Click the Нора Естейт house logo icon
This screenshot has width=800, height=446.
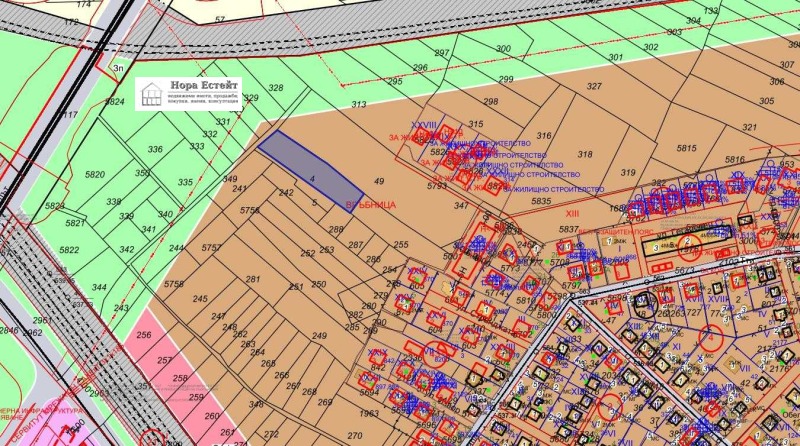153,94
